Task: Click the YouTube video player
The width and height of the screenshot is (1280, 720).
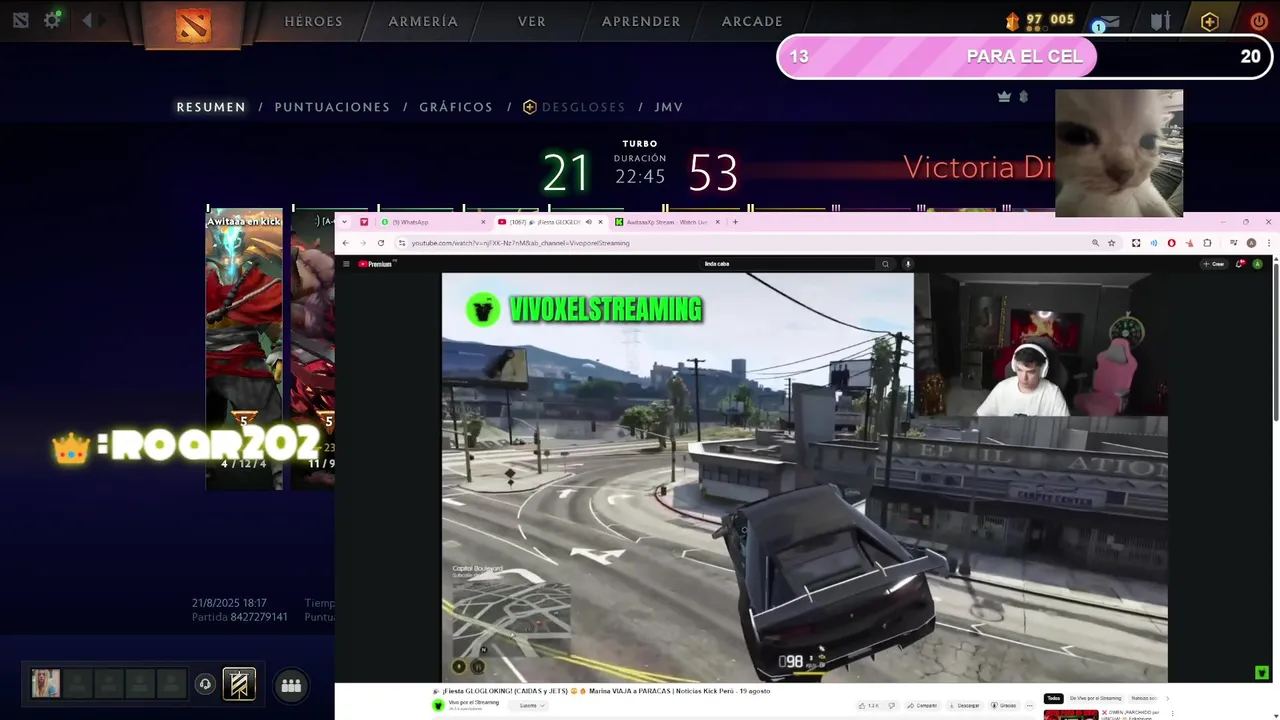Action: point(805,478)
